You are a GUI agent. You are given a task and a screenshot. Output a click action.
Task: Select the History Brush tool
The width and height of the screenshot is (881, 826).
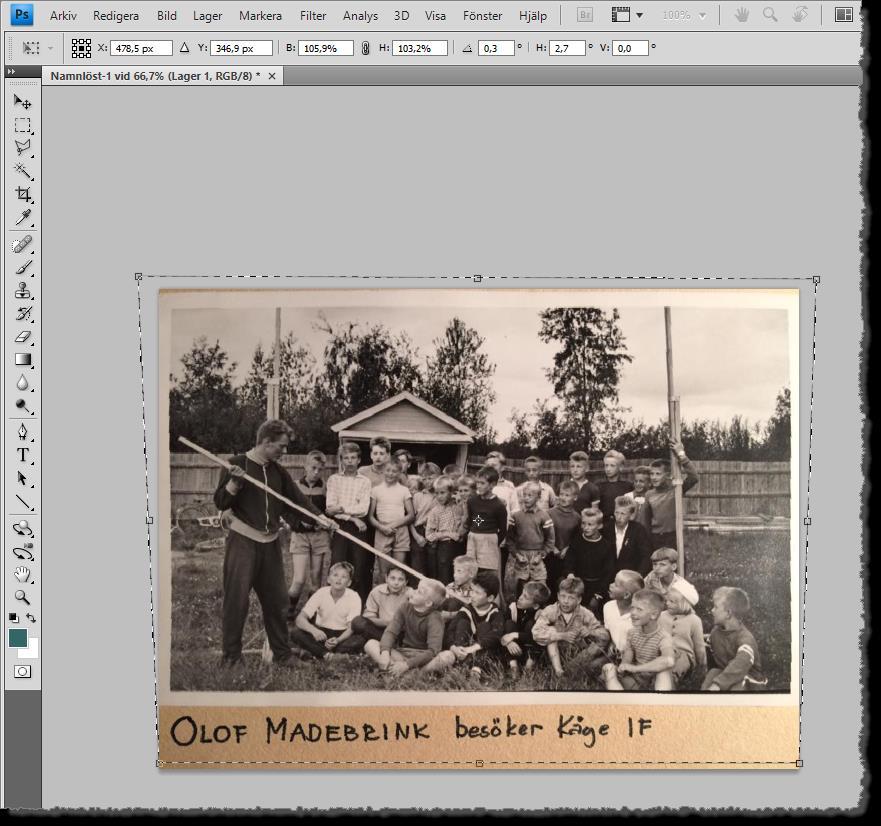point(22,314)
